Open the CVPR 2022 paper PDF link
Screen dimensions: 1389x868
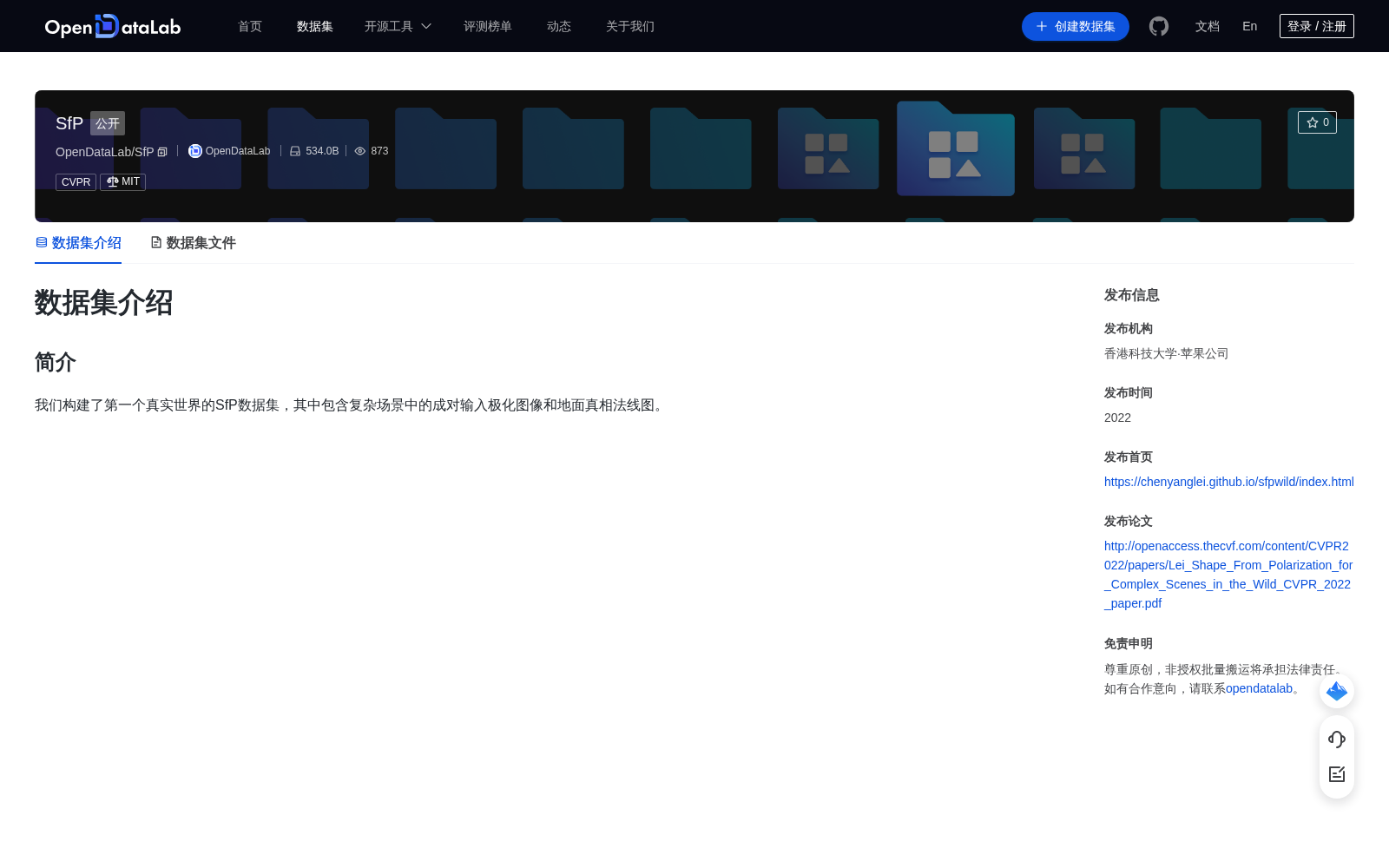[x=1228, y=575]
